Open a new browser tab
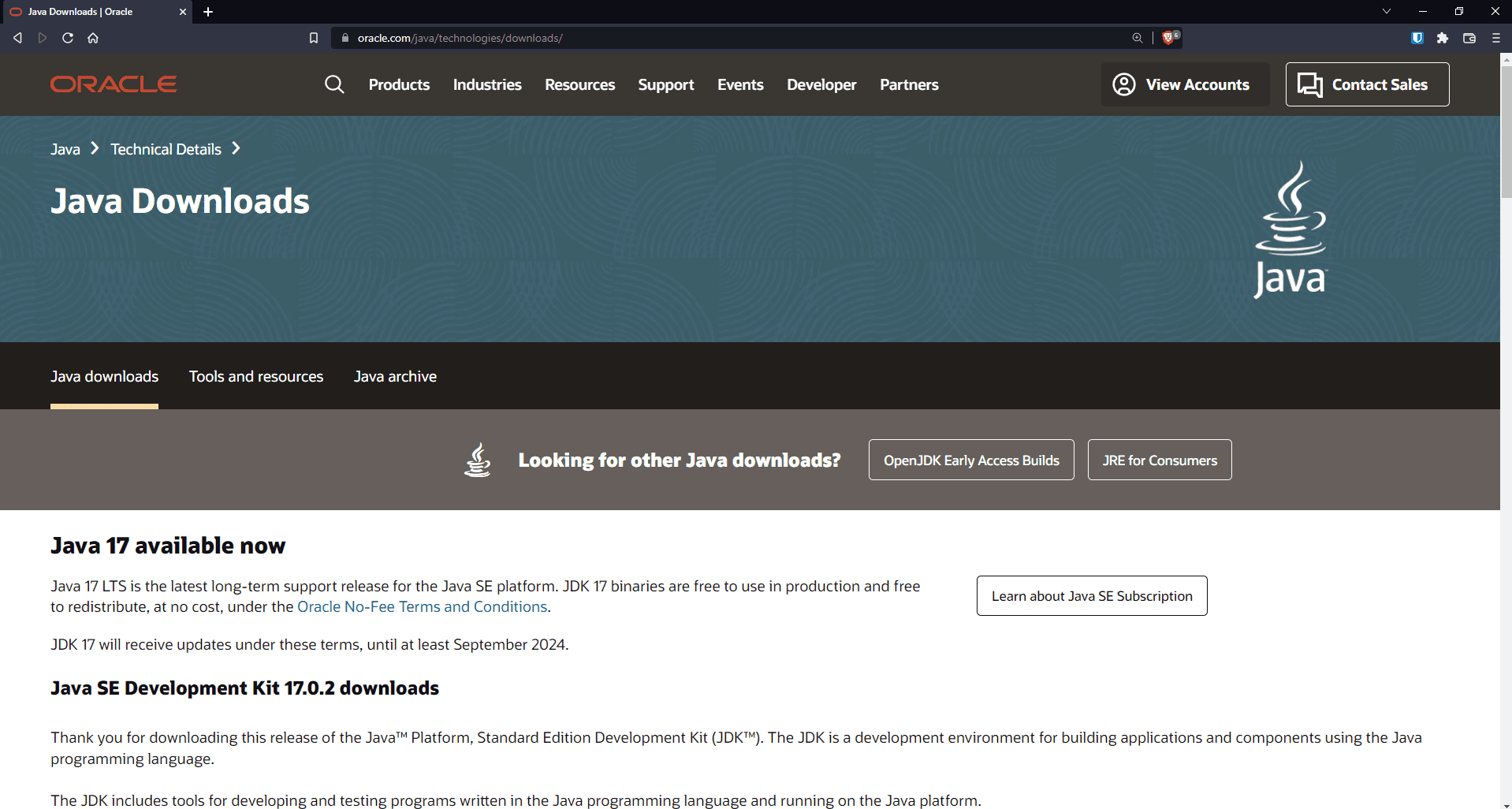 (208, 12)
